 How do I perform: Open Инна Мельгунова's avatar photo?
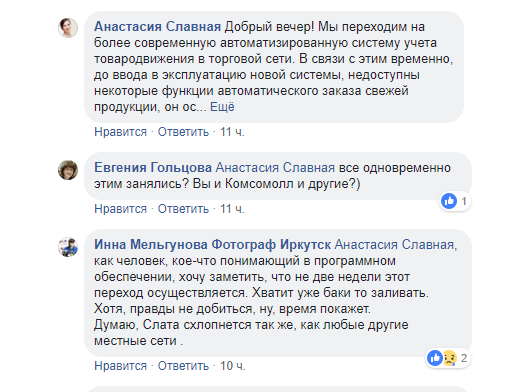tap(68, 247)
